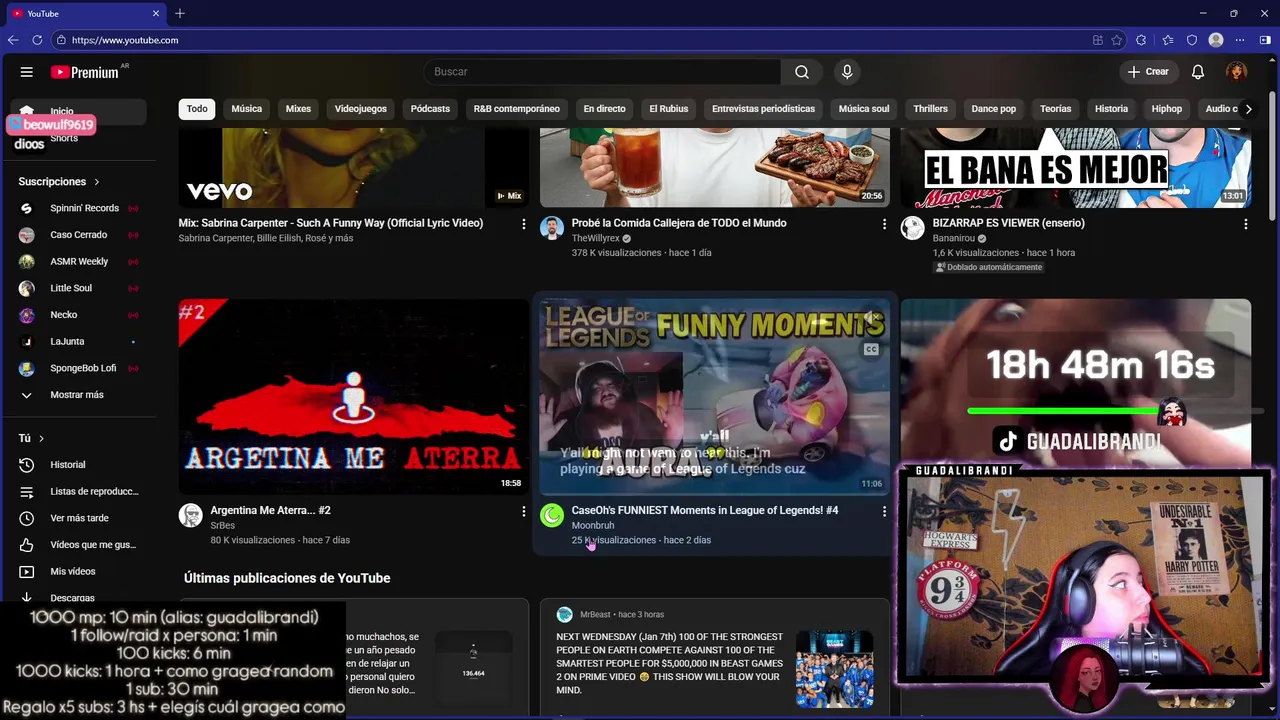
Task: Open options for BIZARRAP ES VIEWER video
Action: 1245,224
